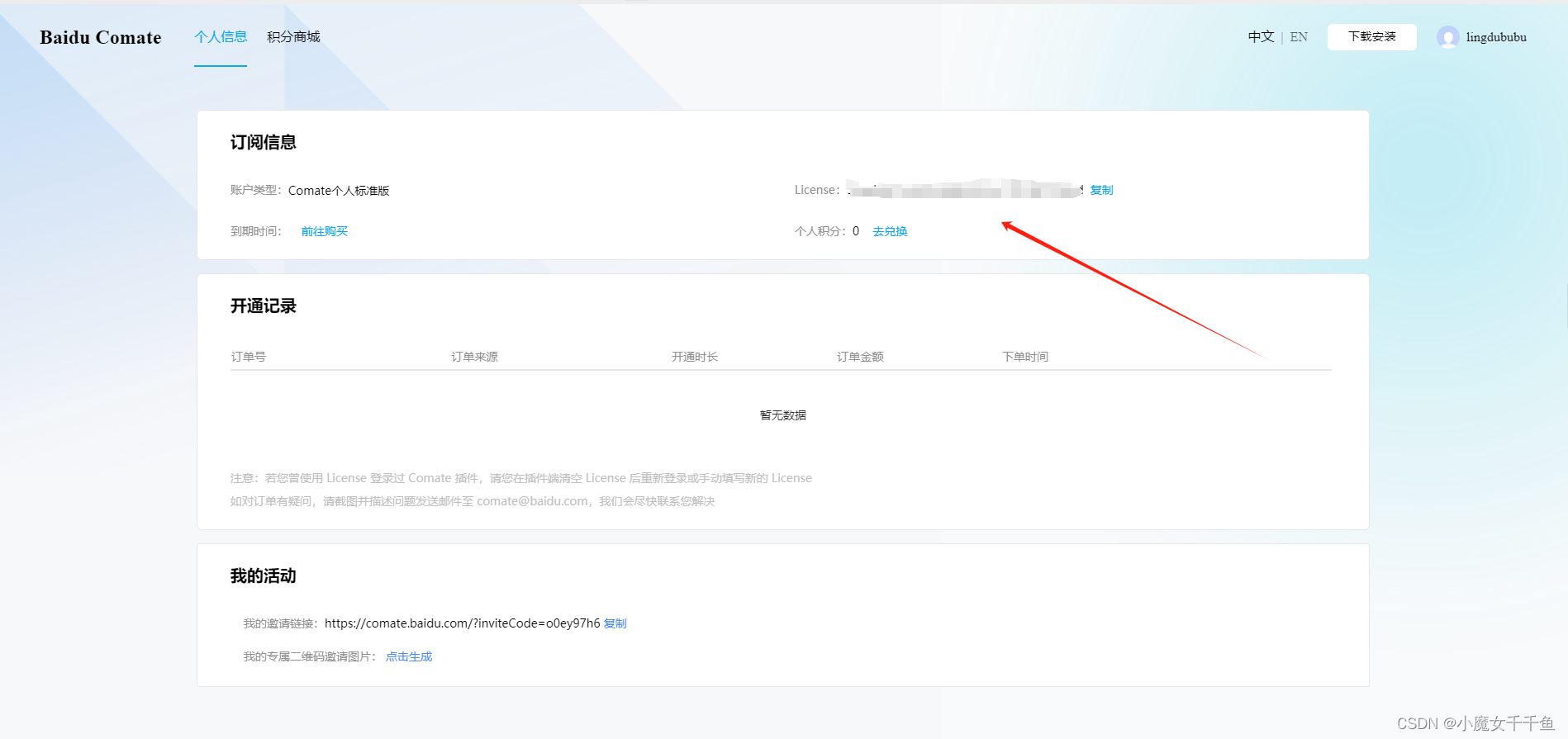Open the user avatar icon
Viewport: 1568px width, 739px height.
click(1447, 37)
